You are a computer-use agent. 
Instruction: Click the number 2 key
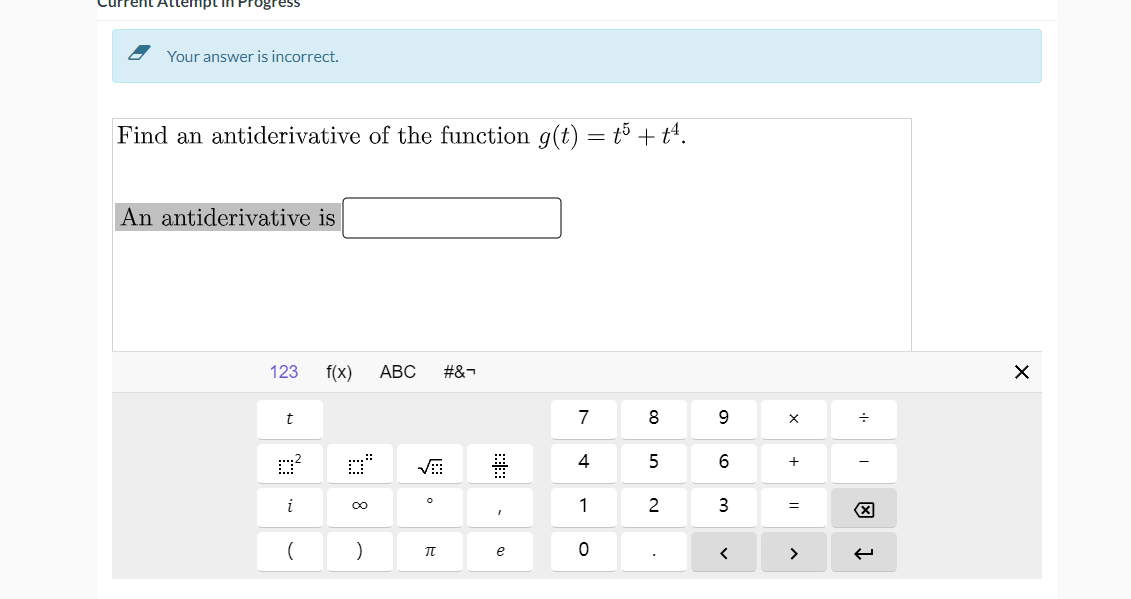click(653, 507)
